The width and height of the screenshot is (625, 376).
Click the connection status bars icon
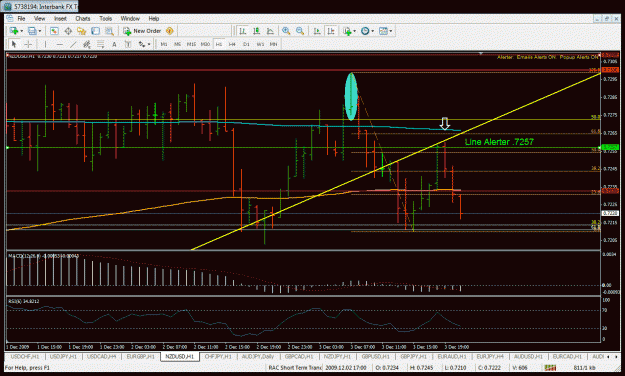550,367
